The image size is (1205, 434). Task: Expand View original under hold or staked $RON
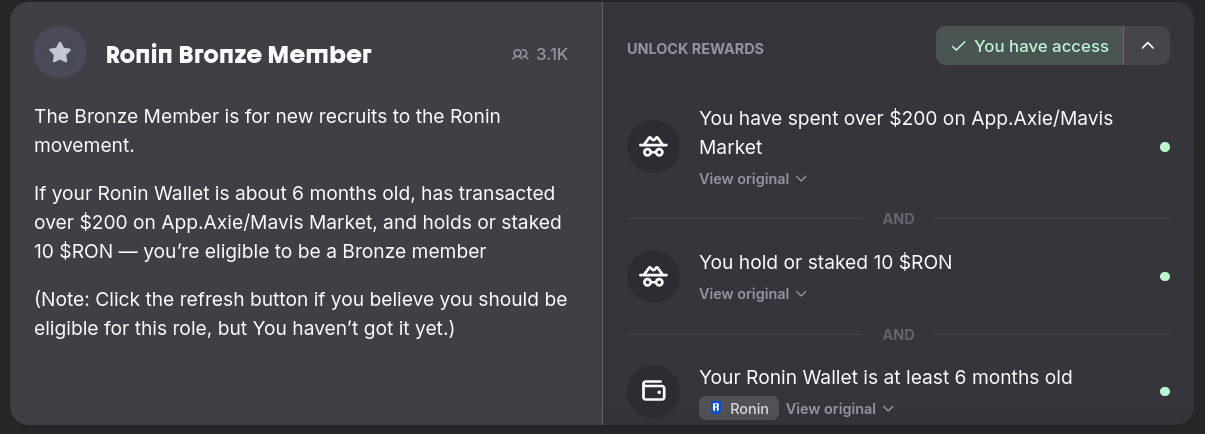click(753, 294)
